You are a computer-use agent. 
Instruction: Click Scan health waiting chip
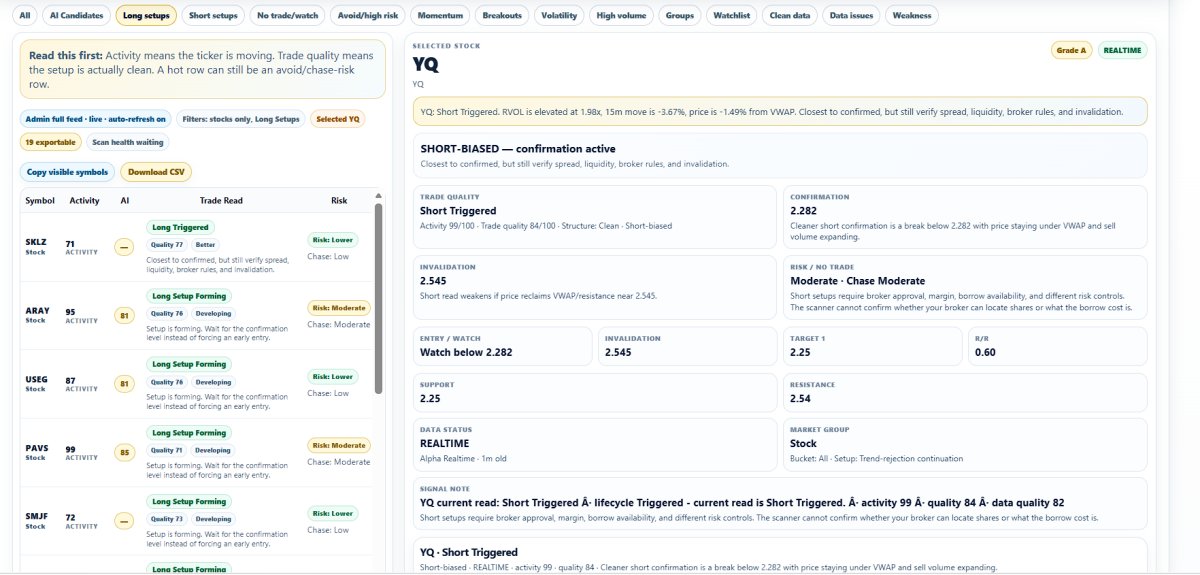[128, 142]
